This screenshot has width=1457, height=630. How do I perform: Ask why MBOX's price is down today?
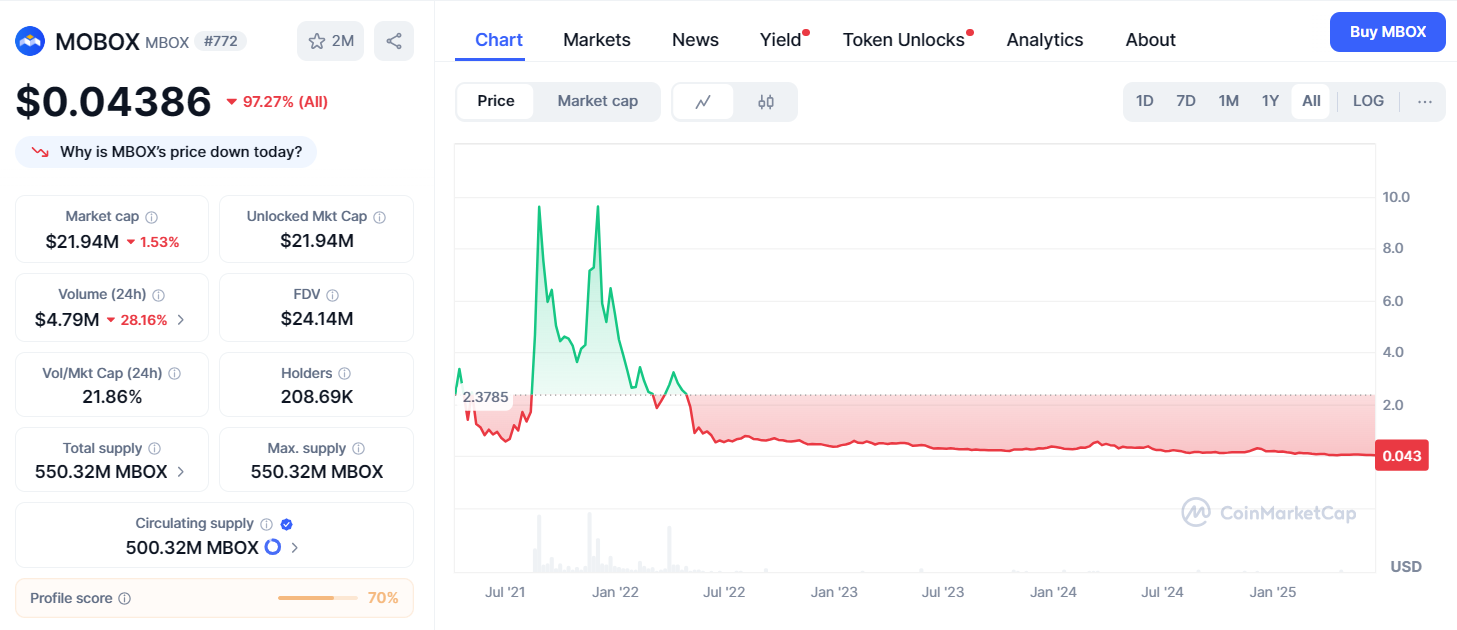click(166, 152)
